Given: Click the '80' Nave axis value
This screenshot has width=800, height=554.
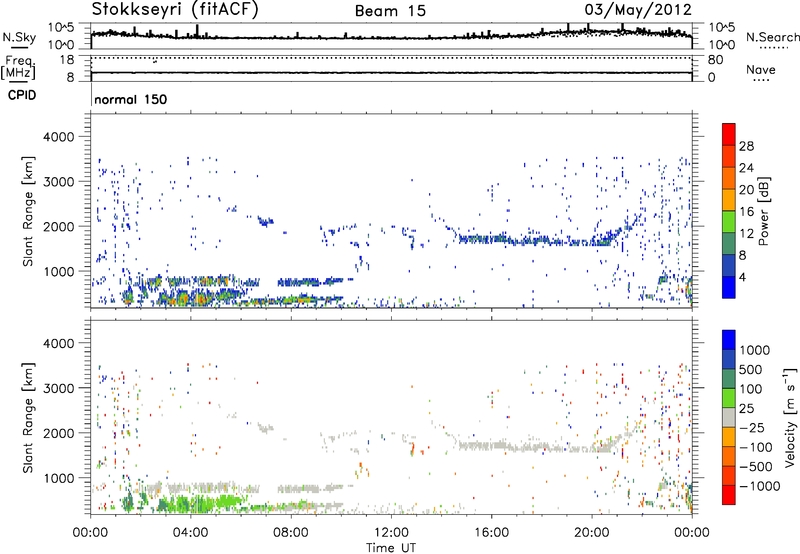Looking at the screenshot, I should tap(715, 60).
